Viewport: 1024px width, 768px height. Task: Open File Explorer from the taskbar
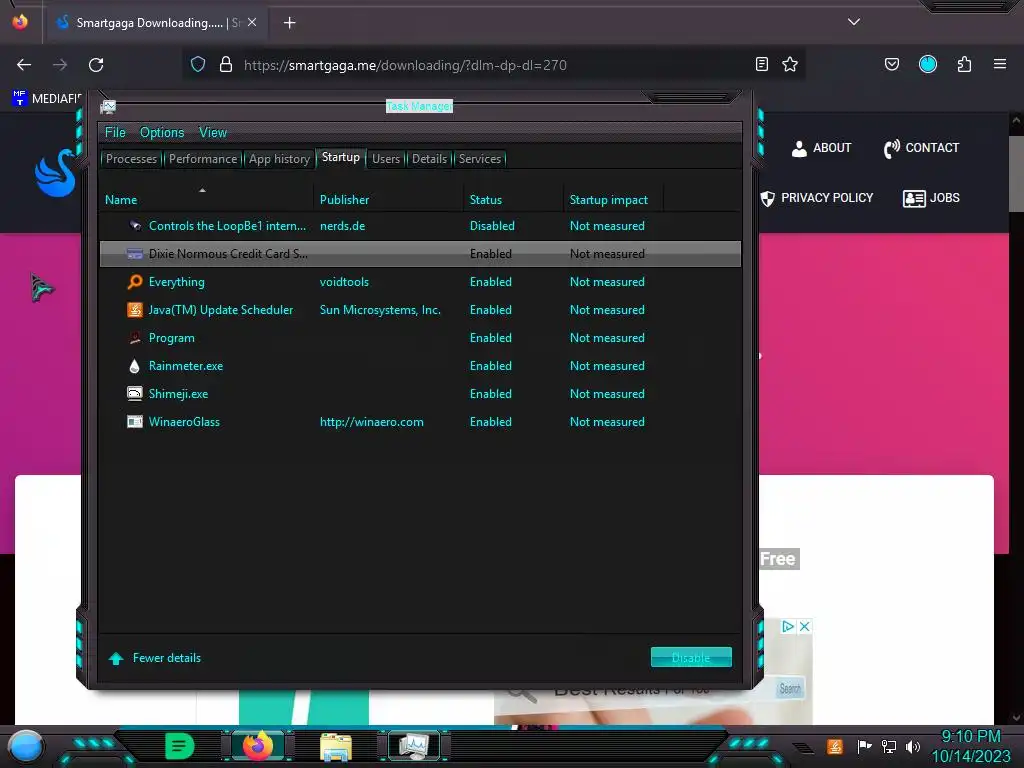pos(336,747)
